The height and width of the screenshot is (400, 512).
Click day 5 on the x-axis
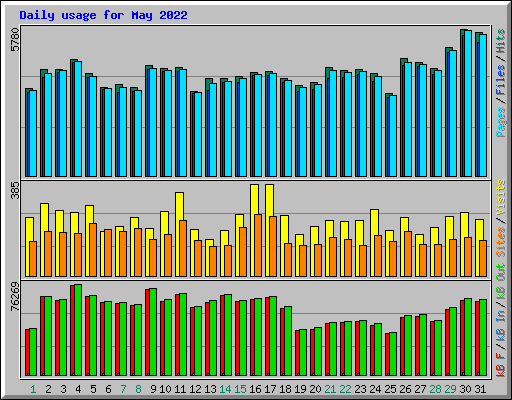coord(93,389)
